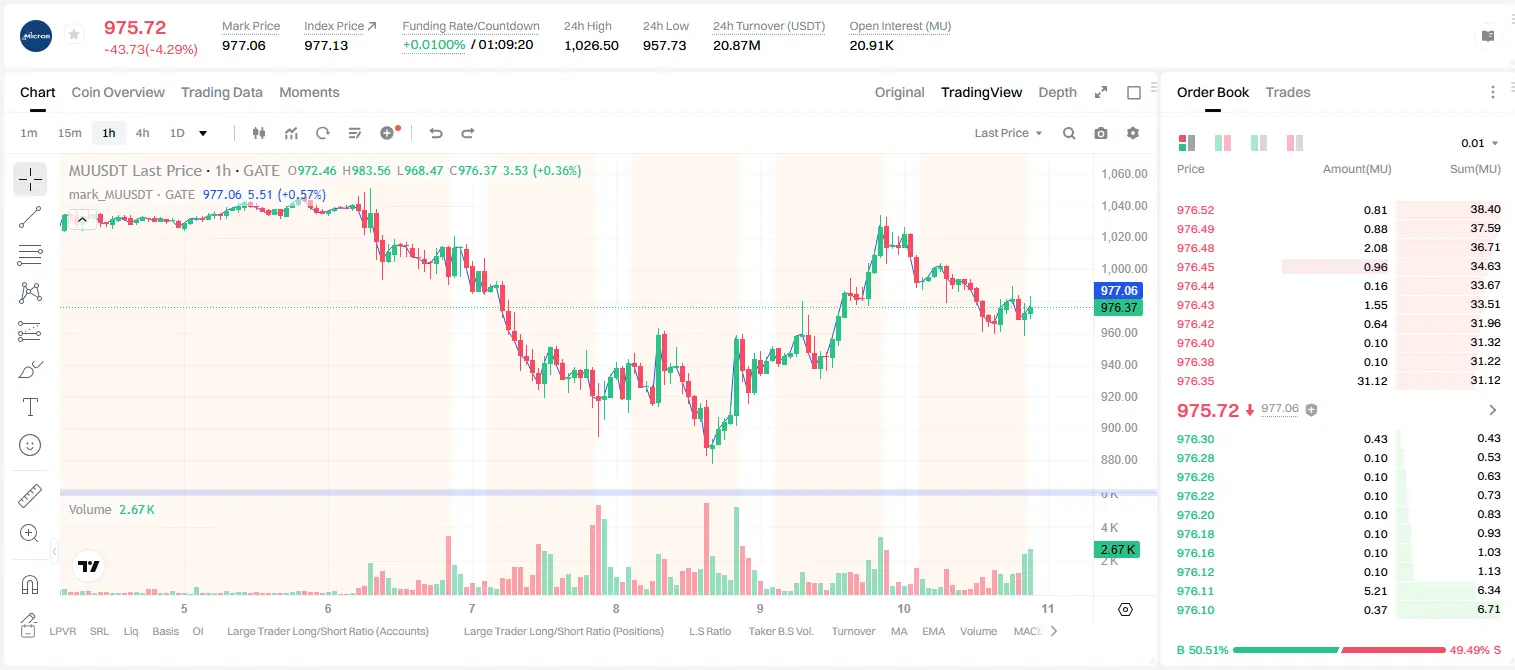Click the chart snapshot camera icon

[1101, 133]
